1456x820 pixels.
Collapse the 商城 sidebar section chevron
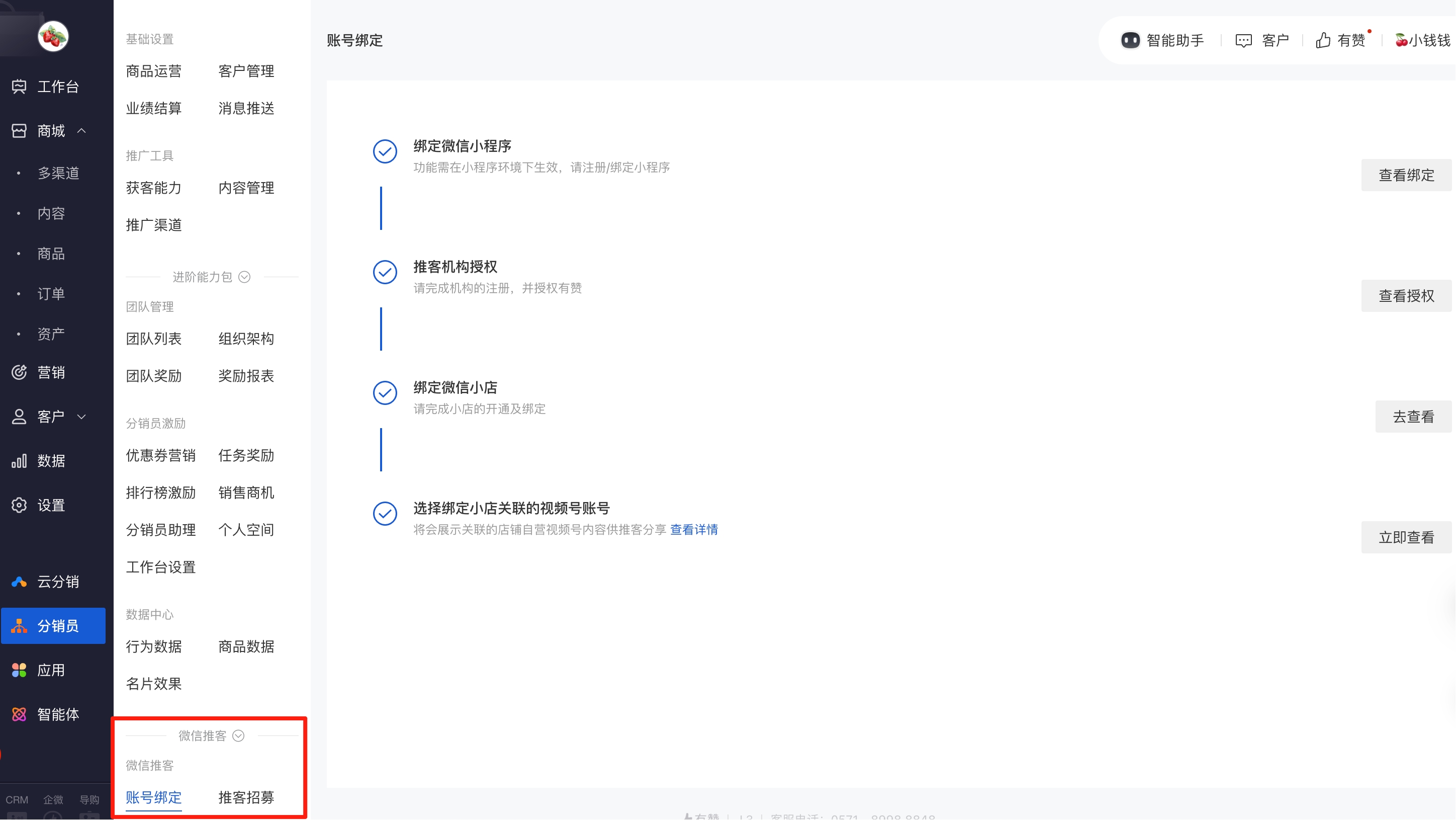pos(82,131)
